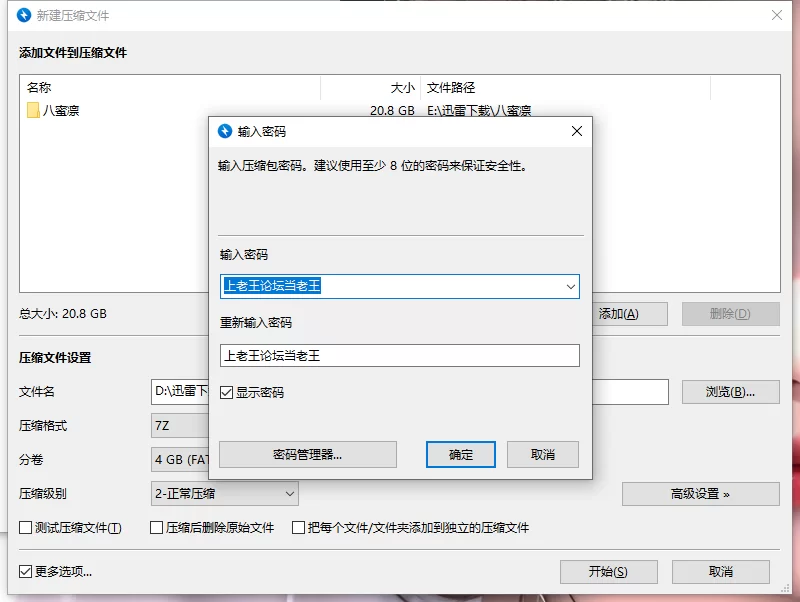Open the 压缩格式 7Z dropdown
800x602 pixels.
pos(180,425)
